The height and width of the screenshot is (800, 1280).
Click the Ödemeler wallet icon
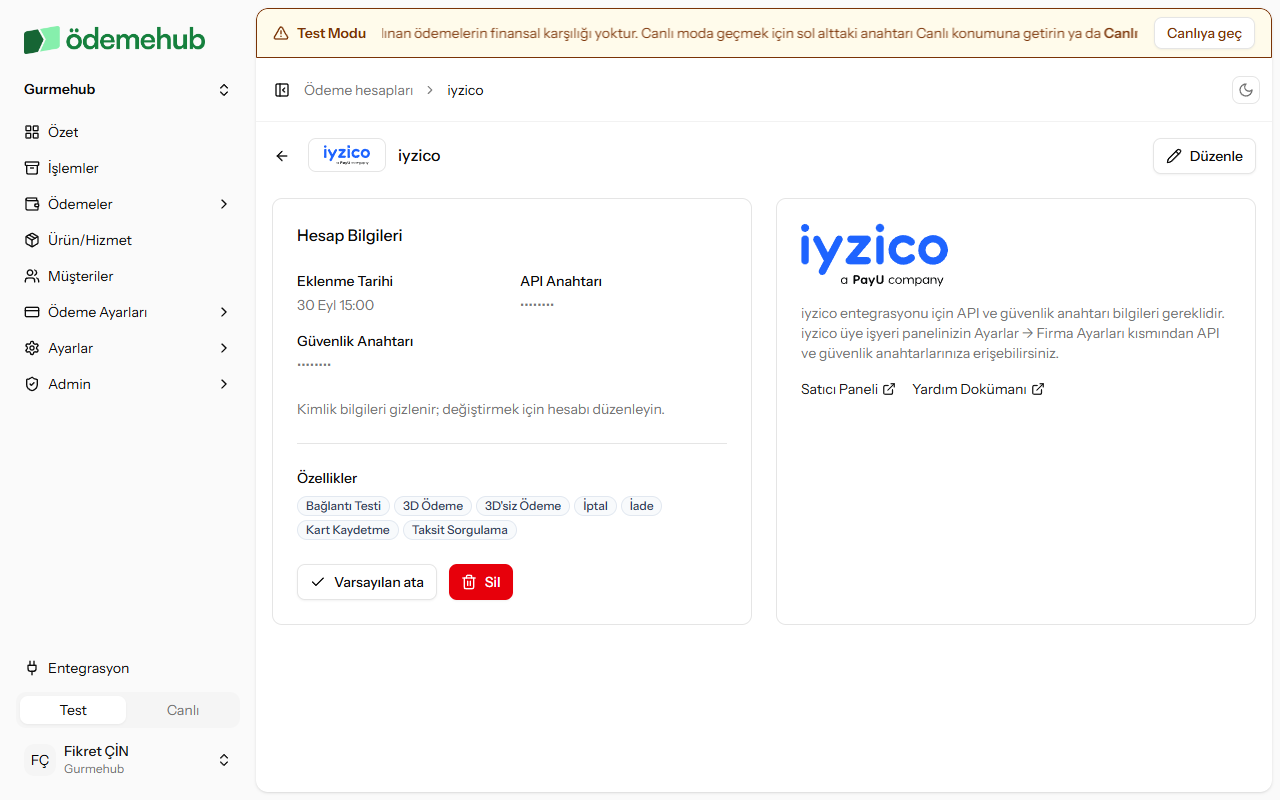click(x=32, y=204)
